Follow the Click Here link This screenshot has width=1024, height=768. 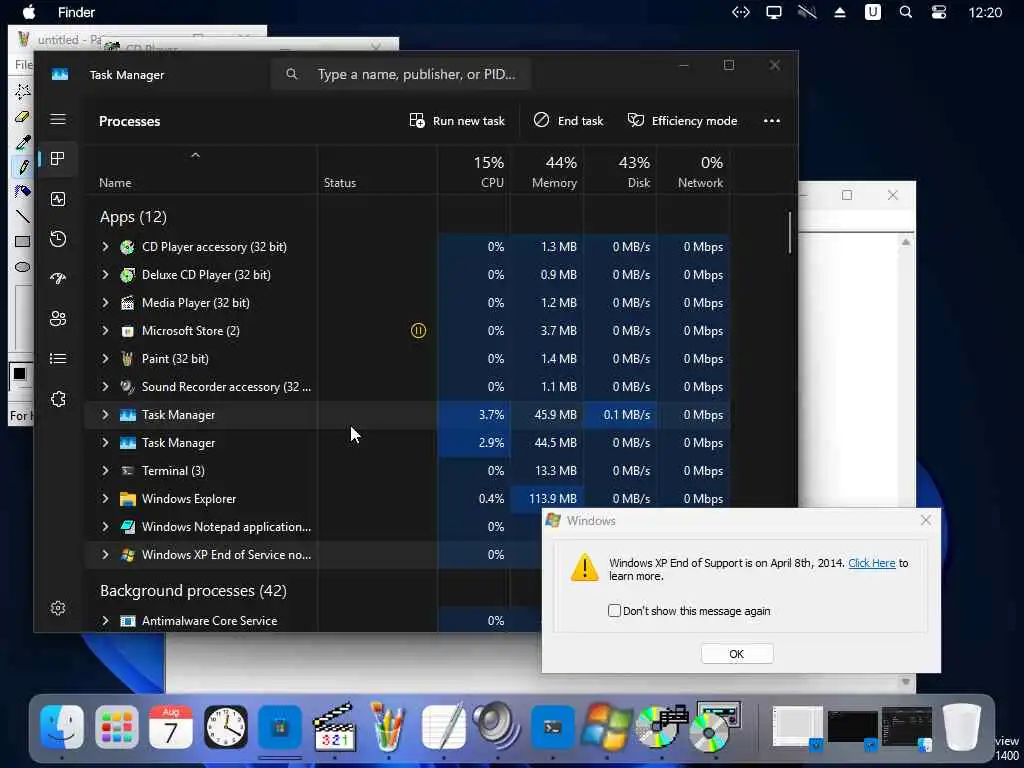pyautogui.click(x=871, y=563)
